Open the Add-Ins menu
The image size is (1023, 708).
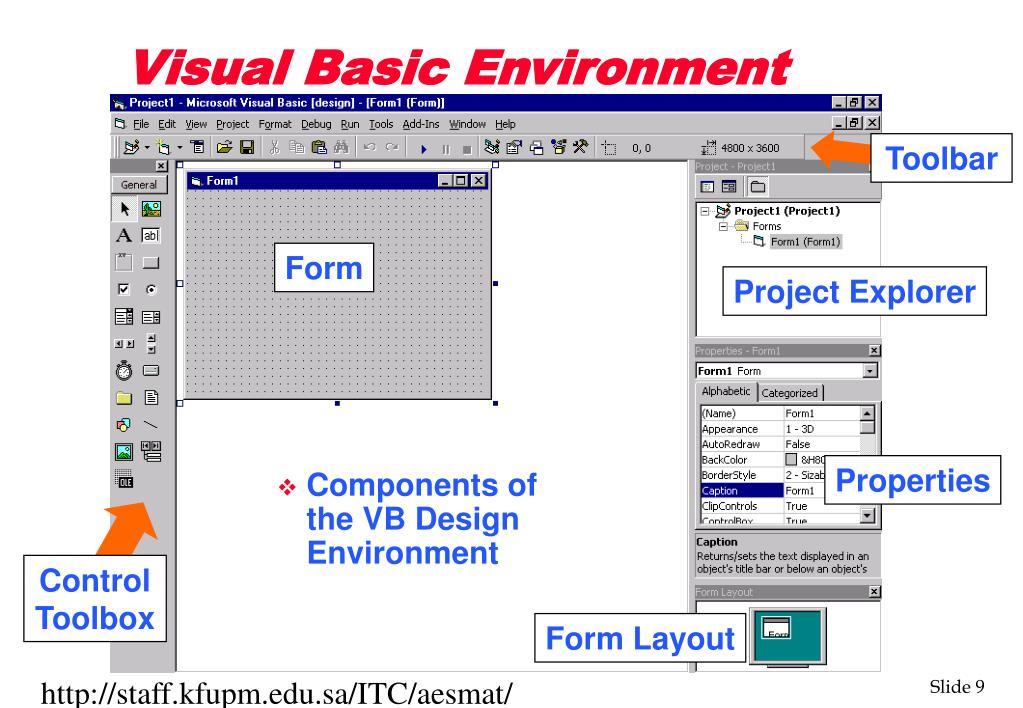(421, 124)
